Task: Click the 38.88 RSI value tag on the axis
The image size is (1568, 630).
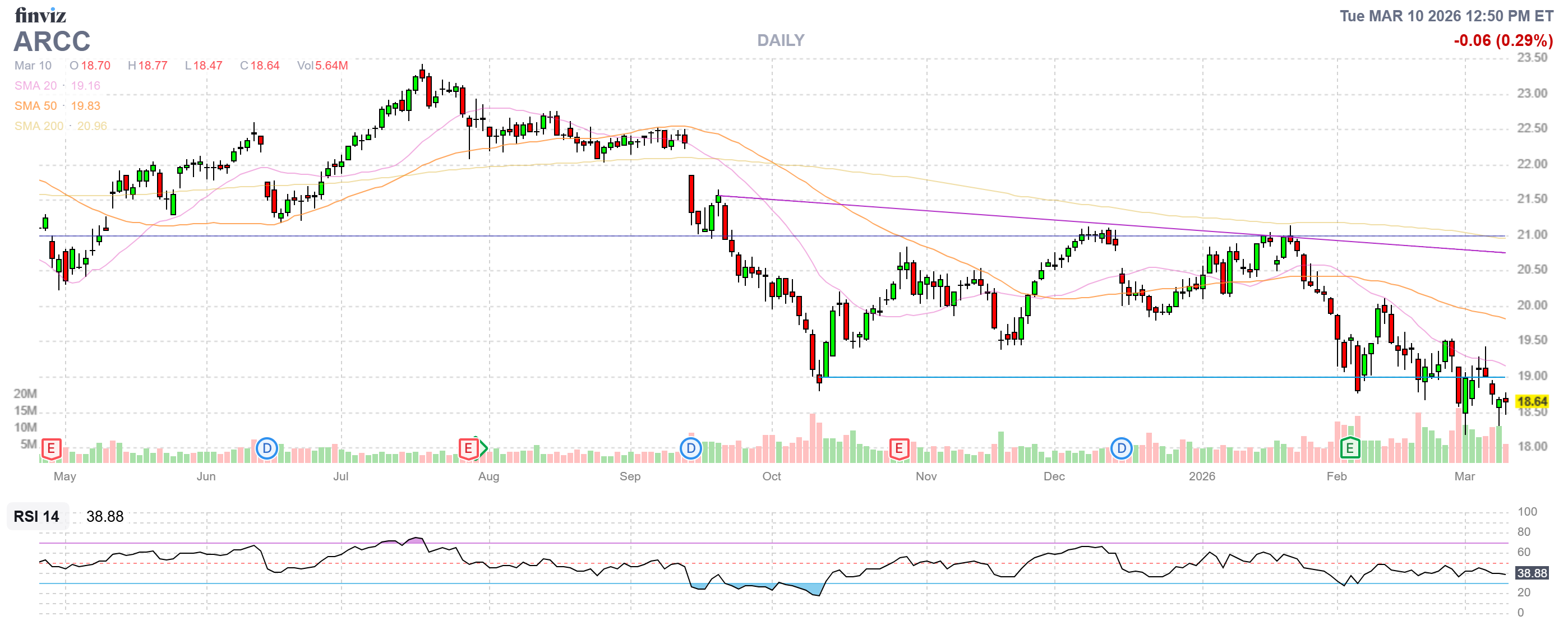Action: (x=1532, y=573)
